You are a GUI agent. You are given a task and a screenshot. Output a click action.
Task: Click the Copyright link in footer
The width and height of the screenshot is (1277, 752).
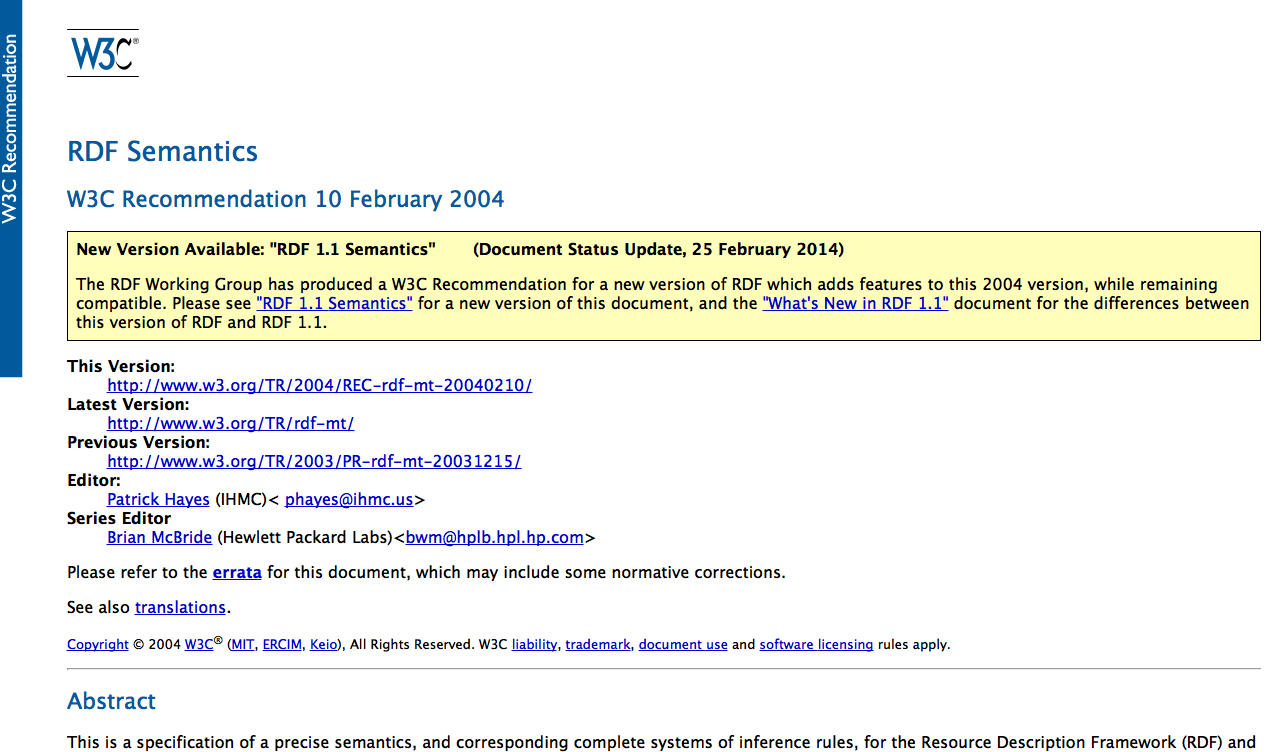click(98, 645)
